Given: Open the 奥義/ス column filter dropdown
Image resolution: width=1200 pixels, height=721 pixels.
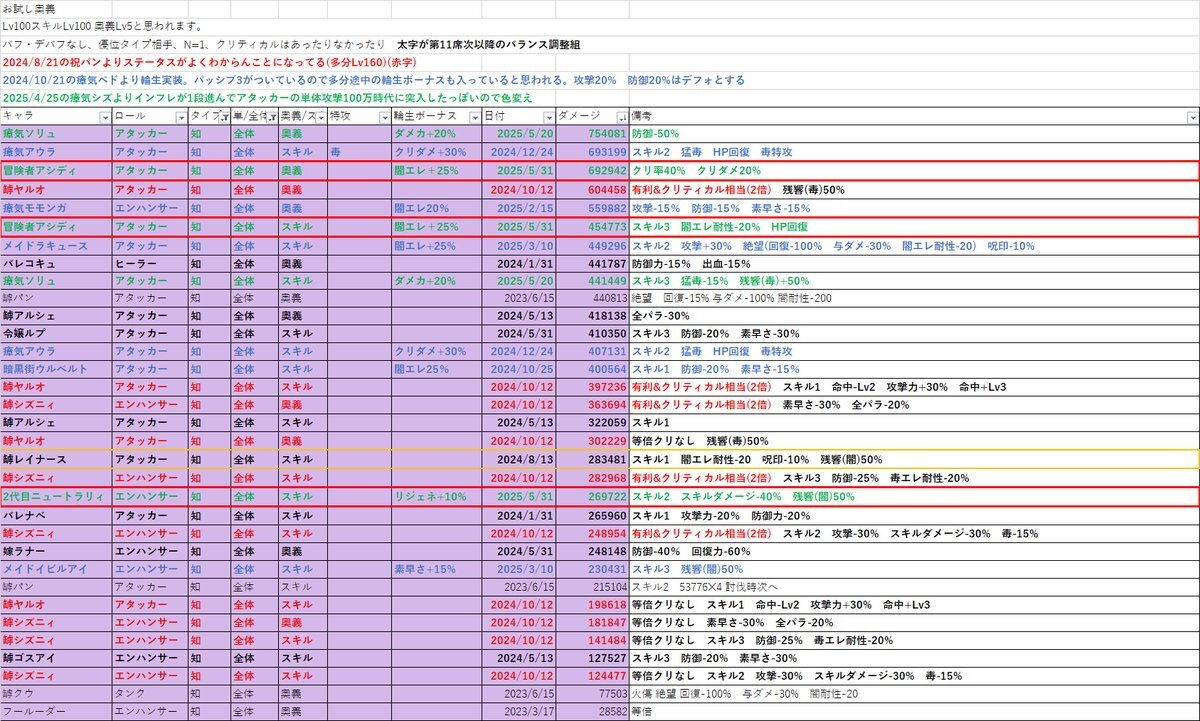Looking at the screenshot, I should point(319,116).
